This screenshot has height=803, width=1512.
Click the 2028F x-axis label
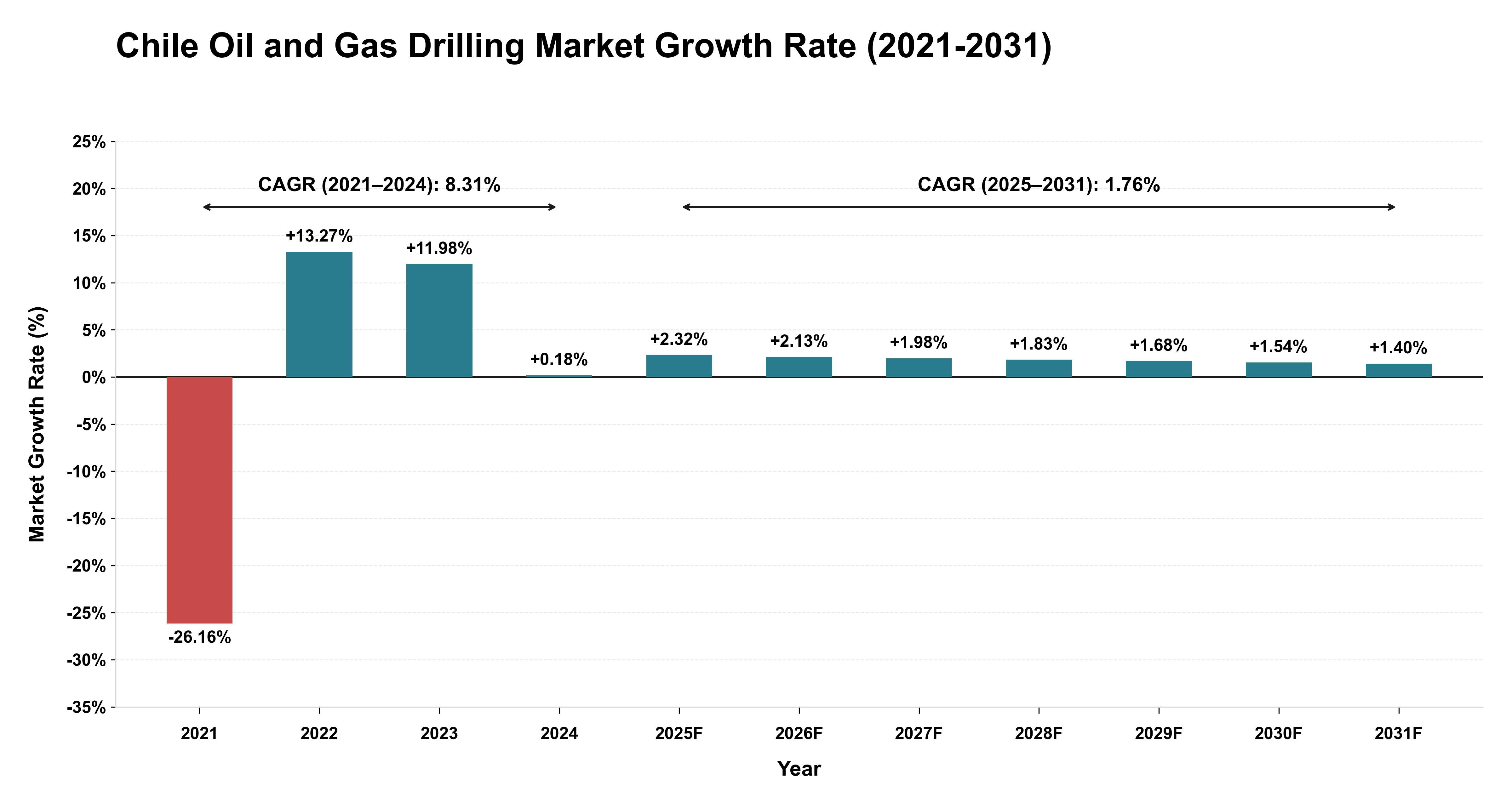(1039, 734)
